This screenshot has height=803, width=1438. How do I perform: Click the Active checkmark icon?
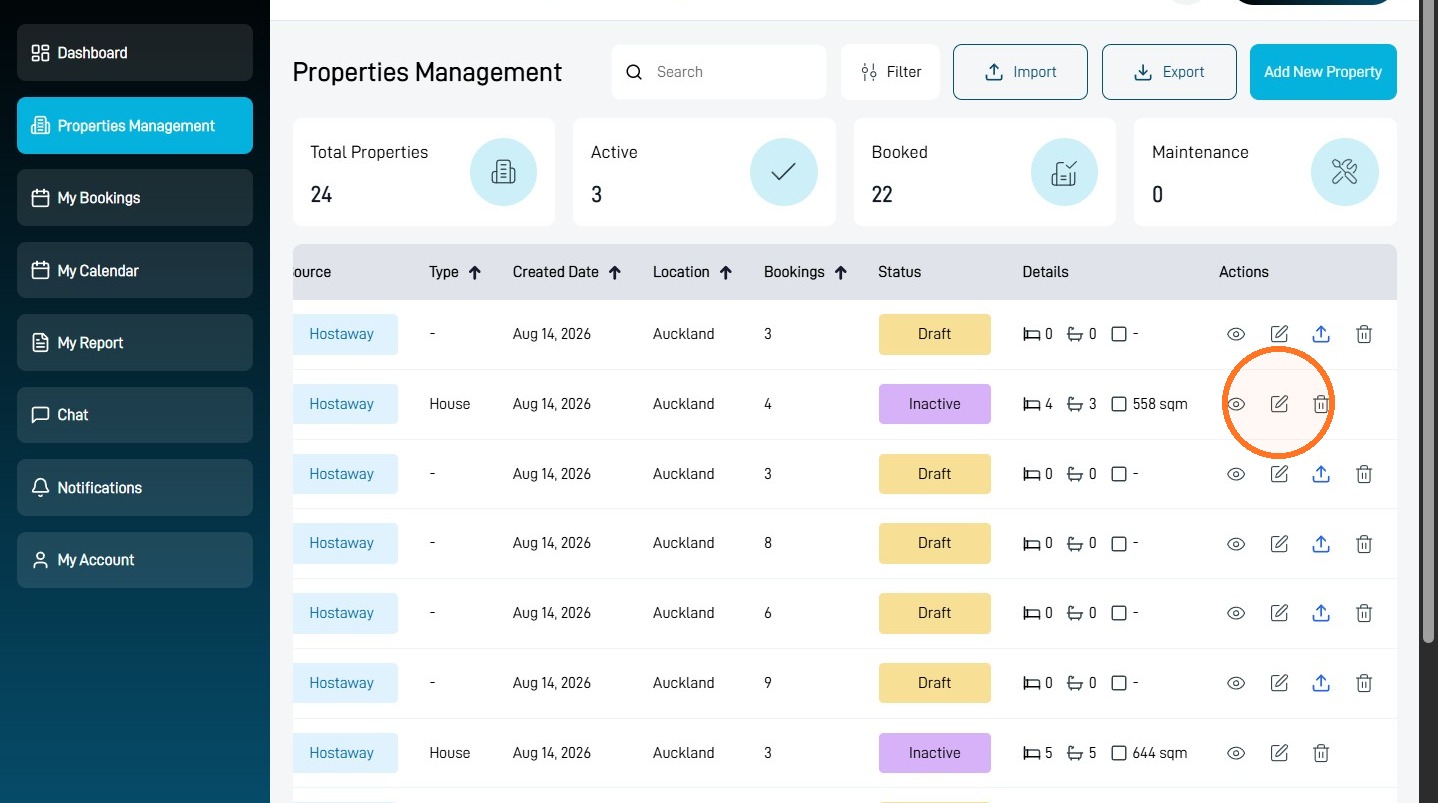click(x=784, y=172)
